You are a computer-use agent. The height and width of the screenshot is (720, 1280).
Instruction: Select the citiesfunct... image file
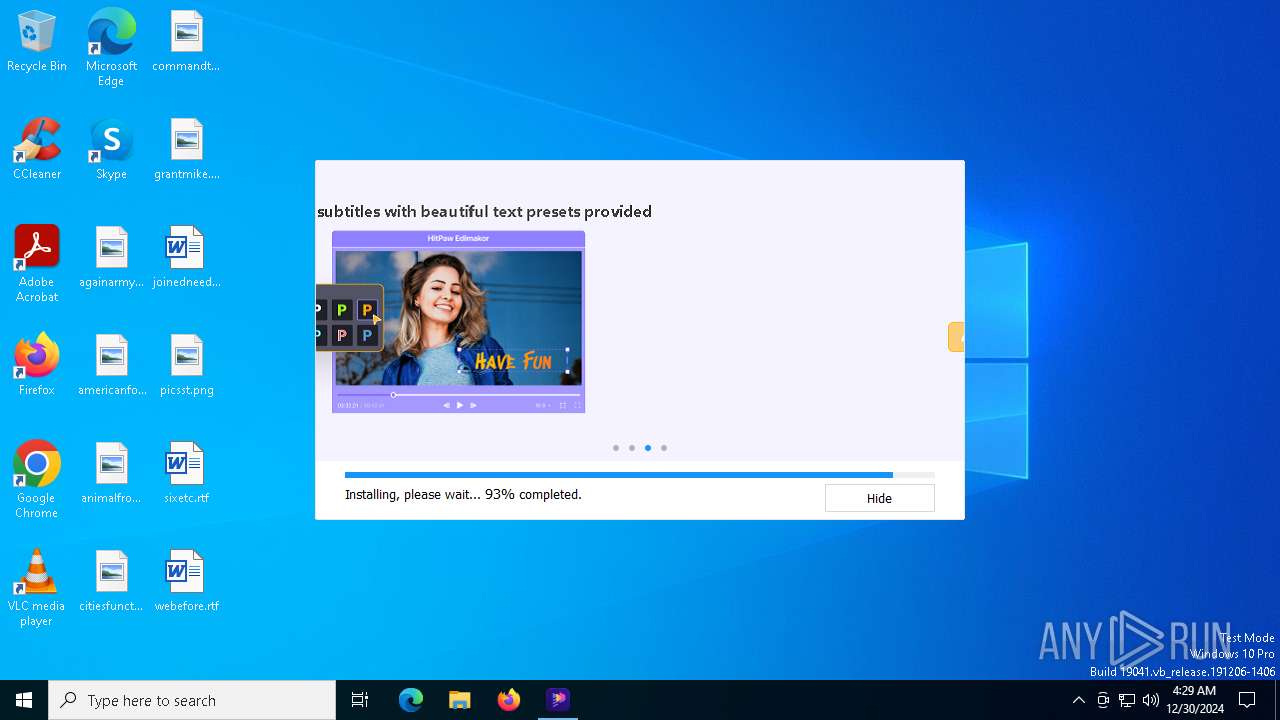click(x=111, y=582)
